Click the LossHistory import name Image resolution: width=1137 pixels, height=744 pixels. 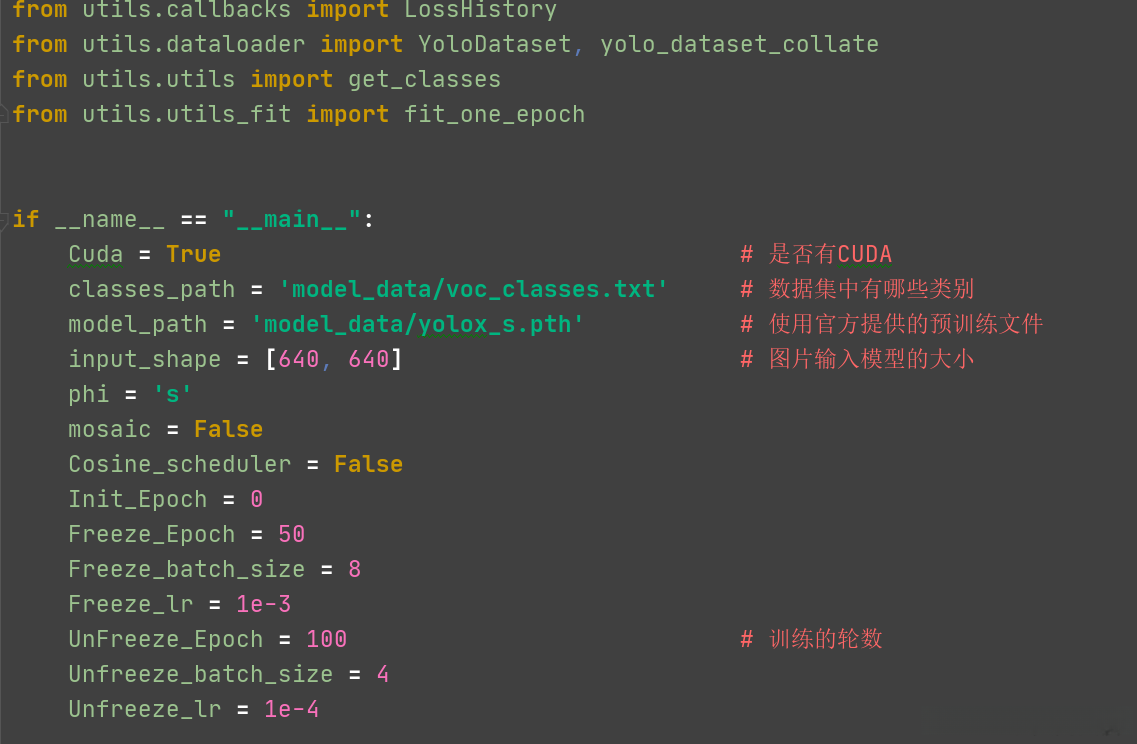(480, 10)
